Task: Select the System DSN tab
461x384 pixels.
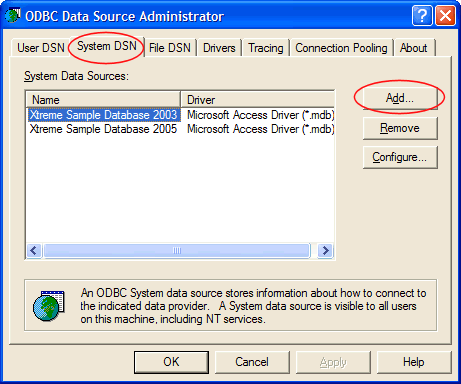Action: (x=107, y=46)
